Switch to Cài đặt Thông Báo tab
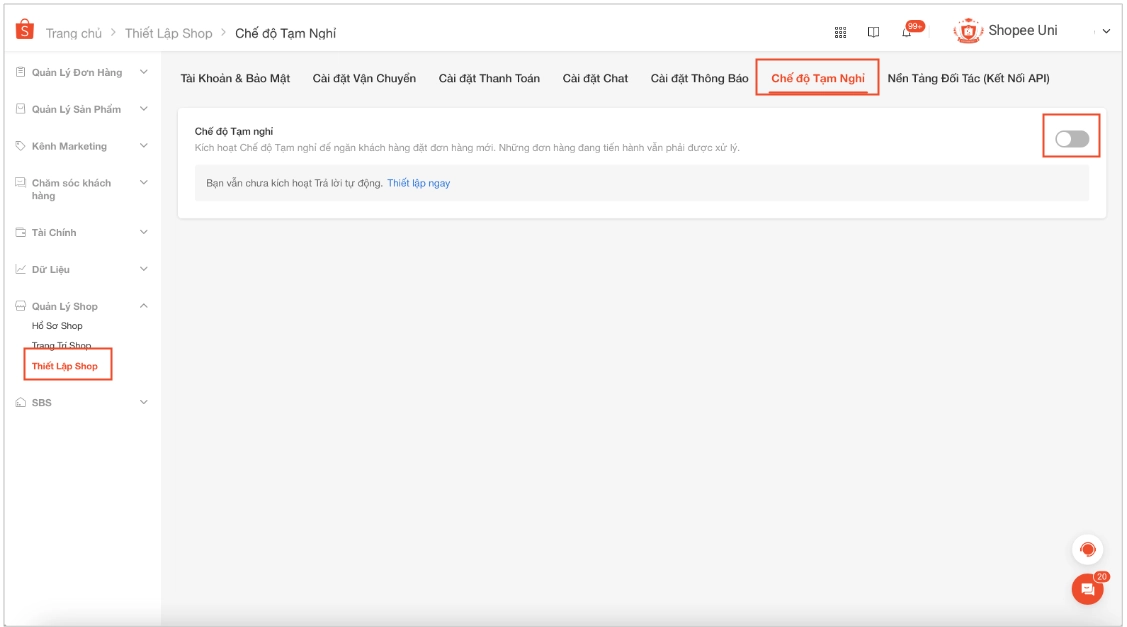1127x627 pixels. 699,78
